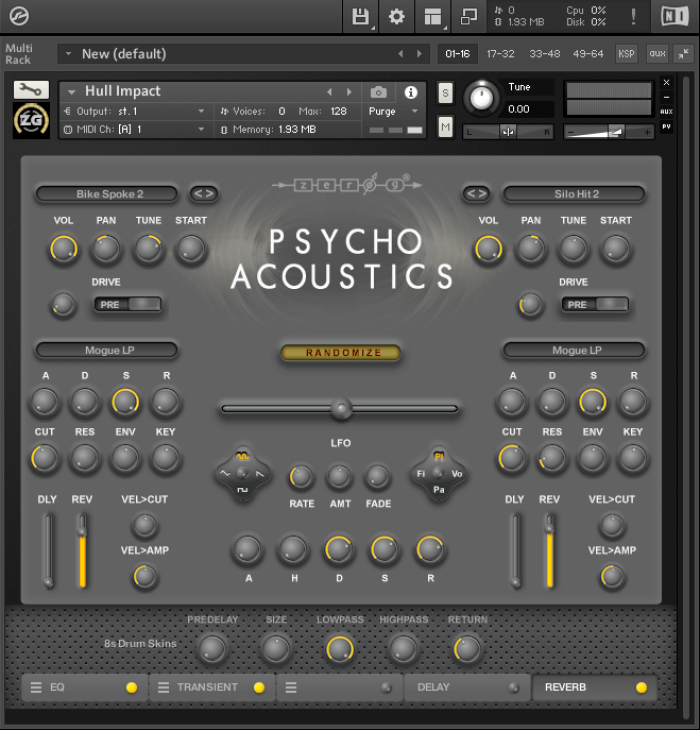Click the exclamation panic button
Screen dimensions: 700x730
(x=633, y=16)
